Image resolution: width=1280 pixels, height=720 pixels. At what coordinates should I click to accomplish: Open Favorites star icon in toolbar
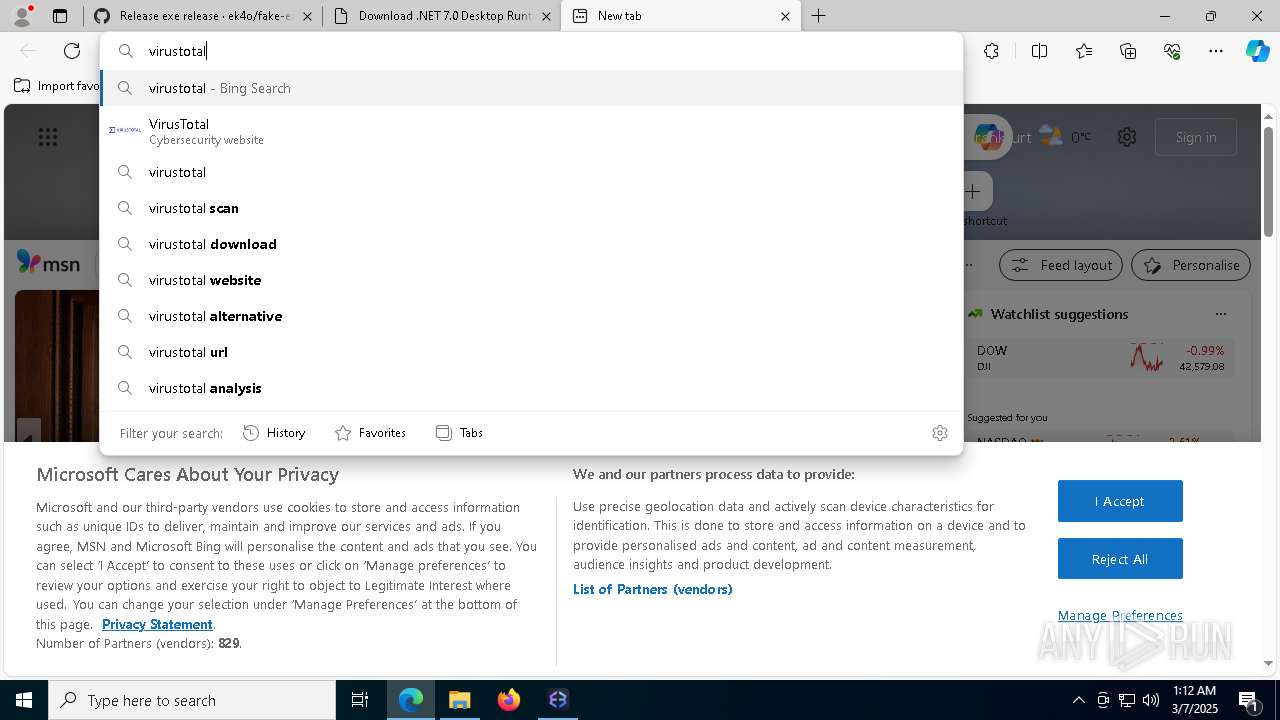(1084, 51)
